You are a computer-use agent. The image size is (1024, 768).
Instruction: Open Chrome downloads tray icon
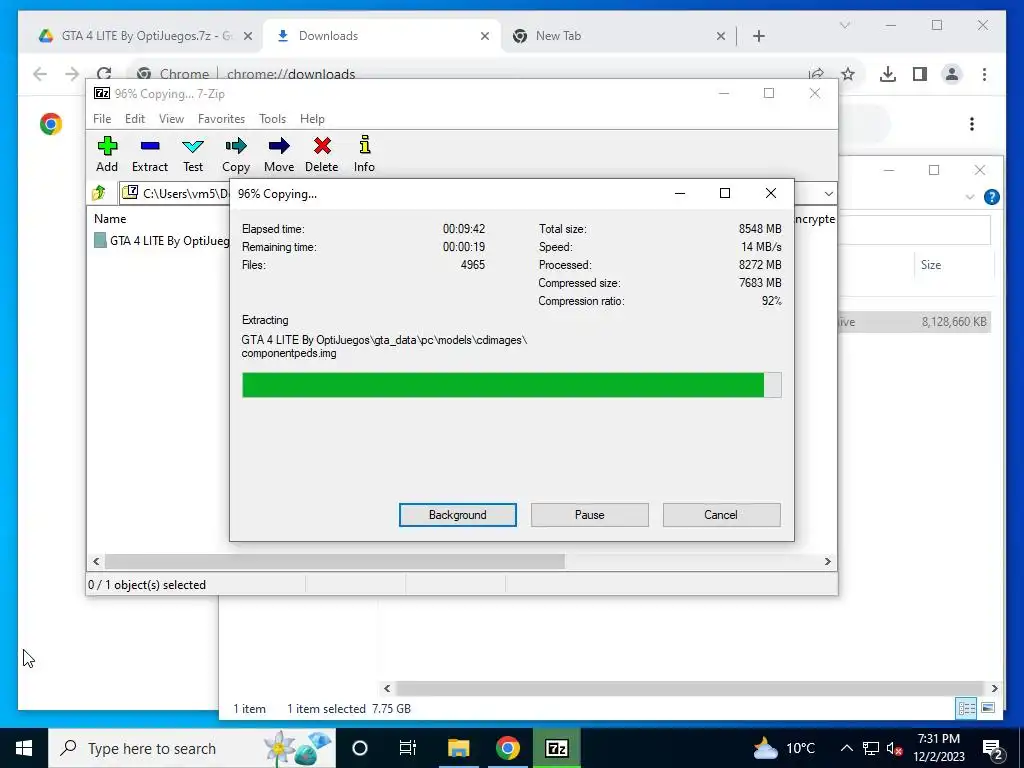888,74
